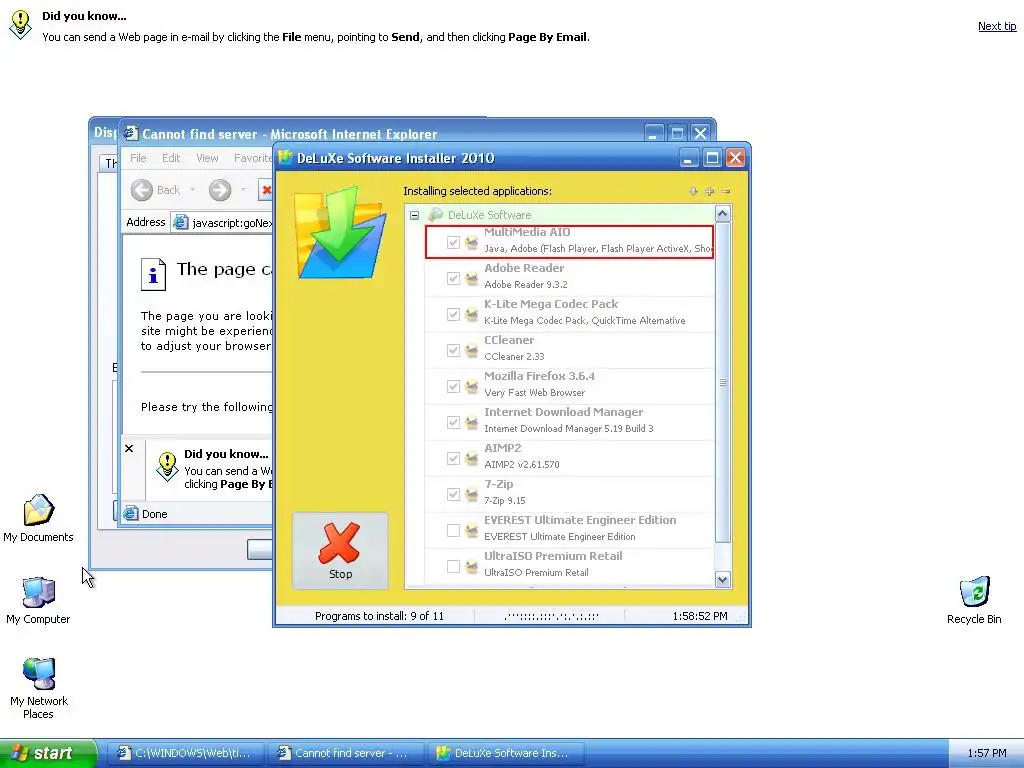This screenshot has height=768, width=1024.
Task: Click the lightbulb icon in the IE tip pane
Action: (167, 466)
